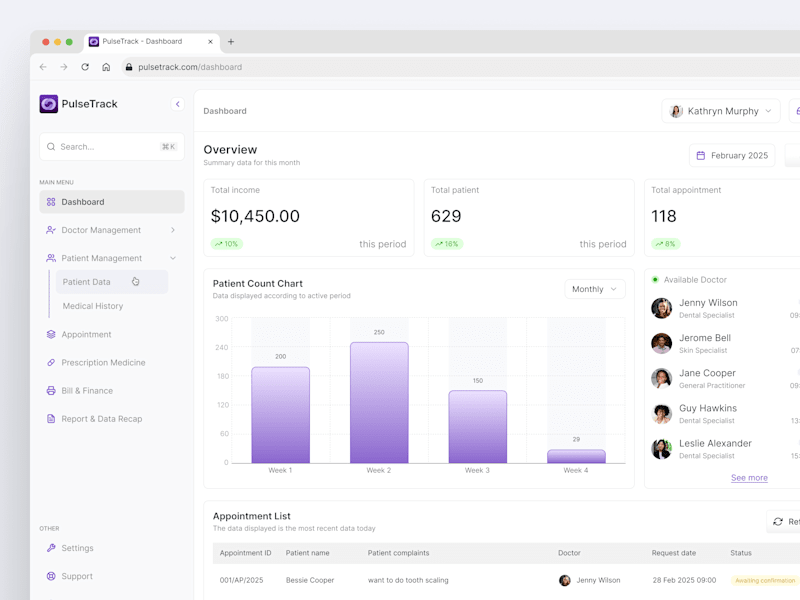The height and width of the screenshot is (600, 800).
Task: Click the PulseTrack logo icon
Action: pyautogui.click(x=48, y=104)
